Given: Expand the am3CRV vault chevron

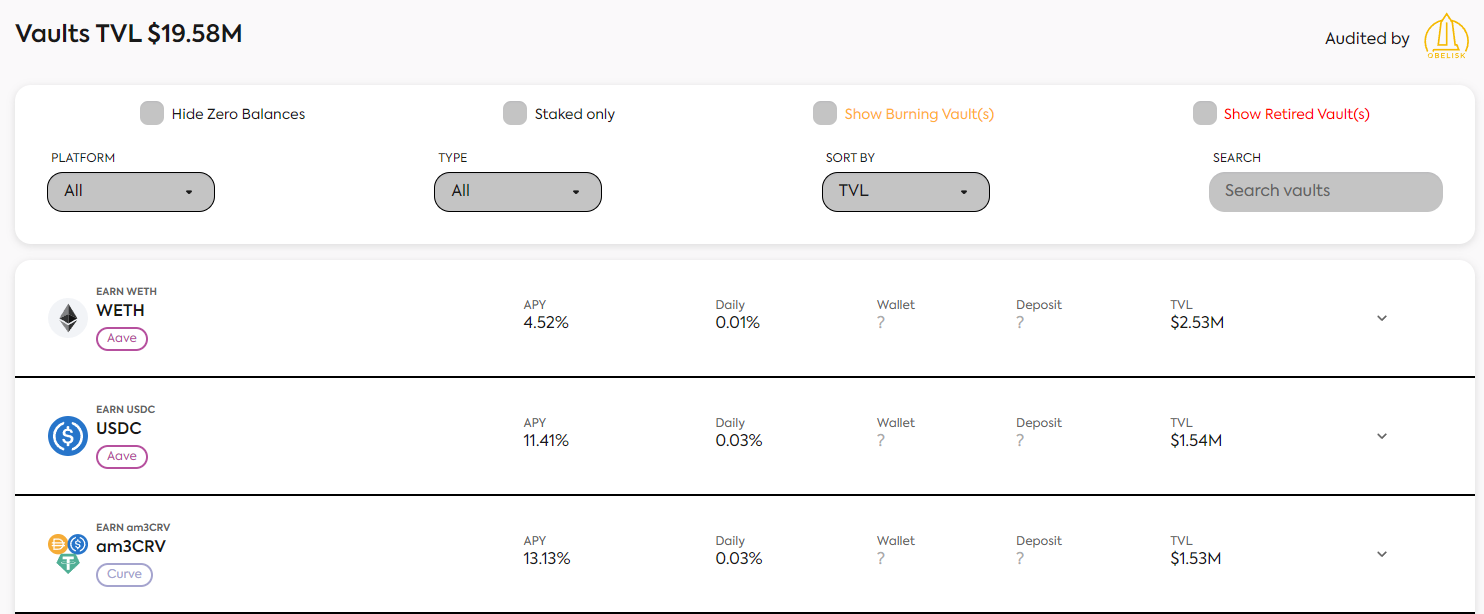Looking at the screenshot, I should pos(1382,554).
